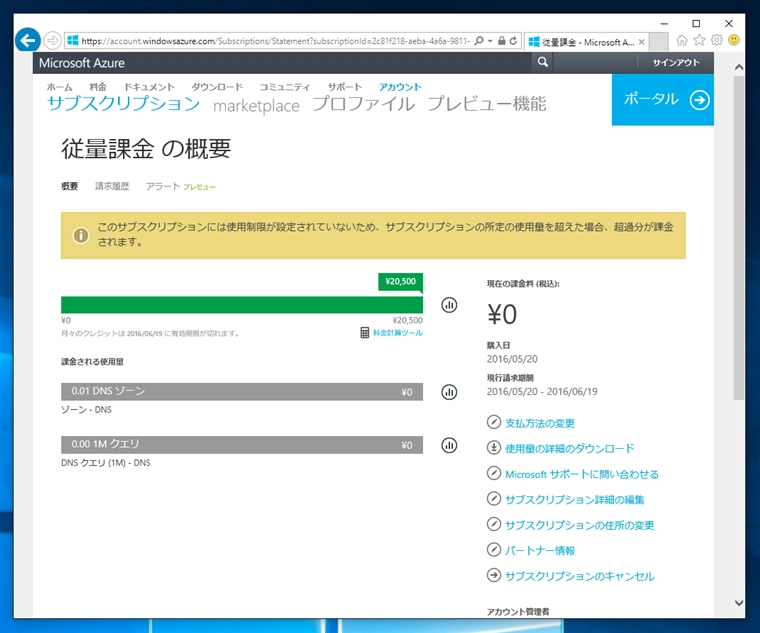This screenshot has width=760, height=633.
Task: Click the scrollbar up arrow
Action: tap(739, 67)
